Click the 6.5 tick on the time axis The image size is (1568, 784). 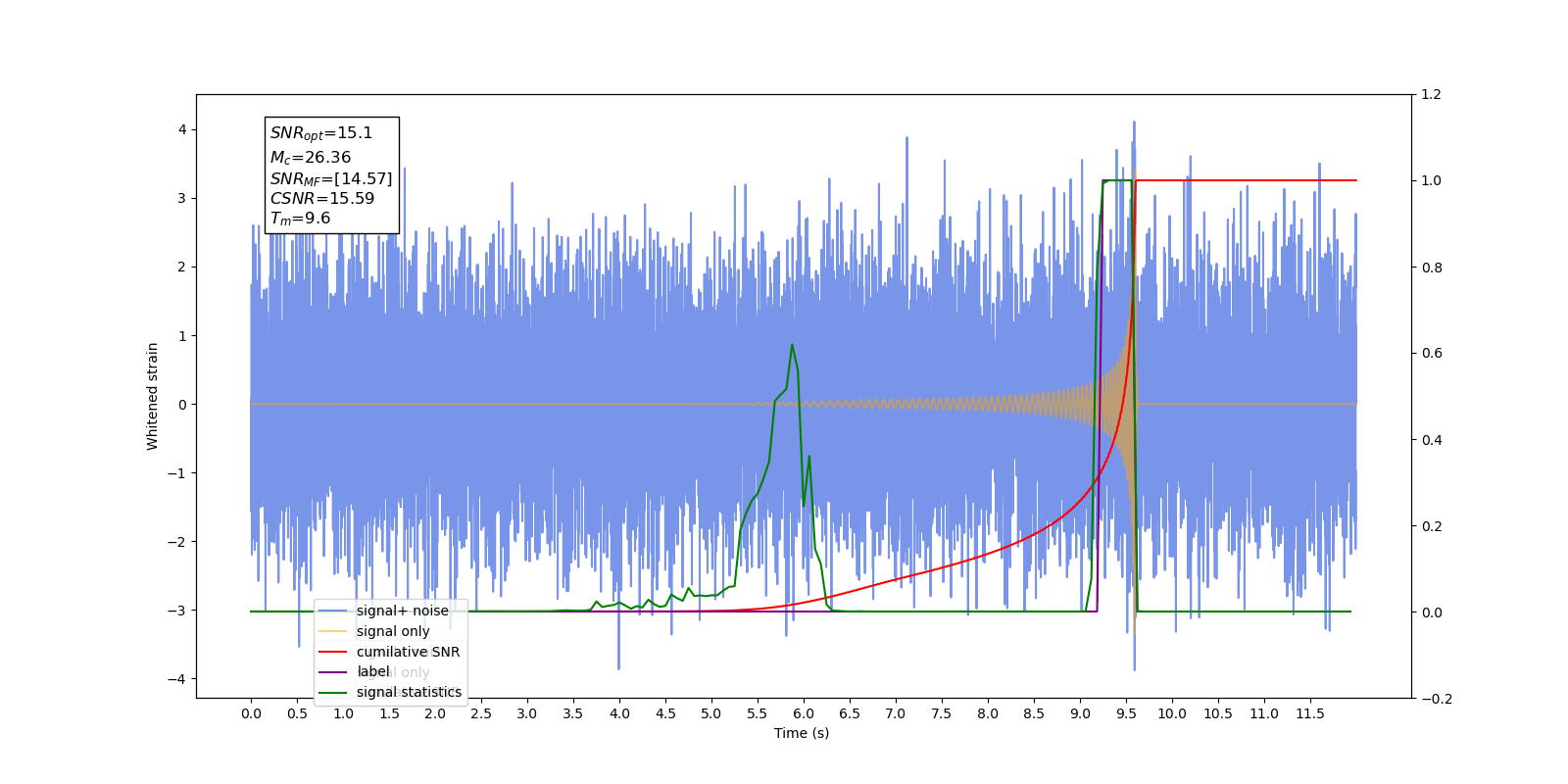point(850,713)
